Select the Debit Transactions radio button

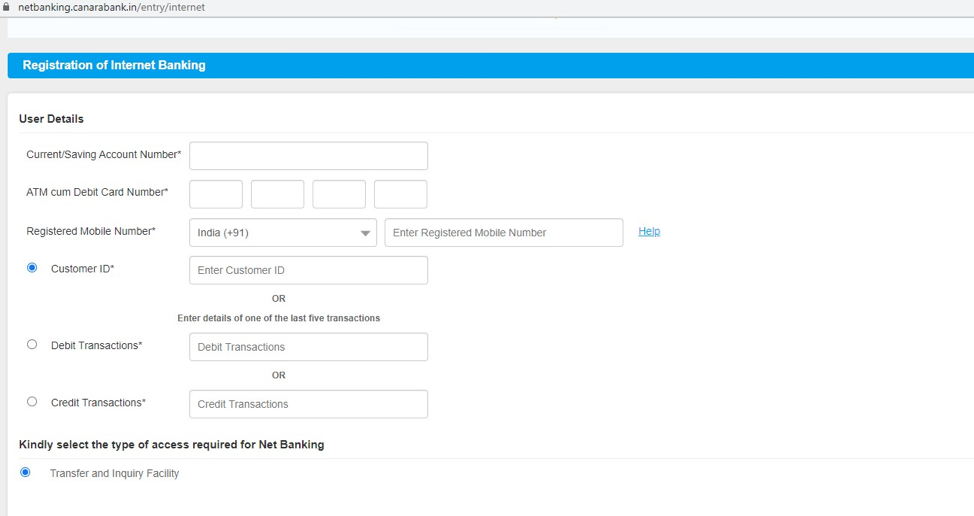[x=32, y=345]
